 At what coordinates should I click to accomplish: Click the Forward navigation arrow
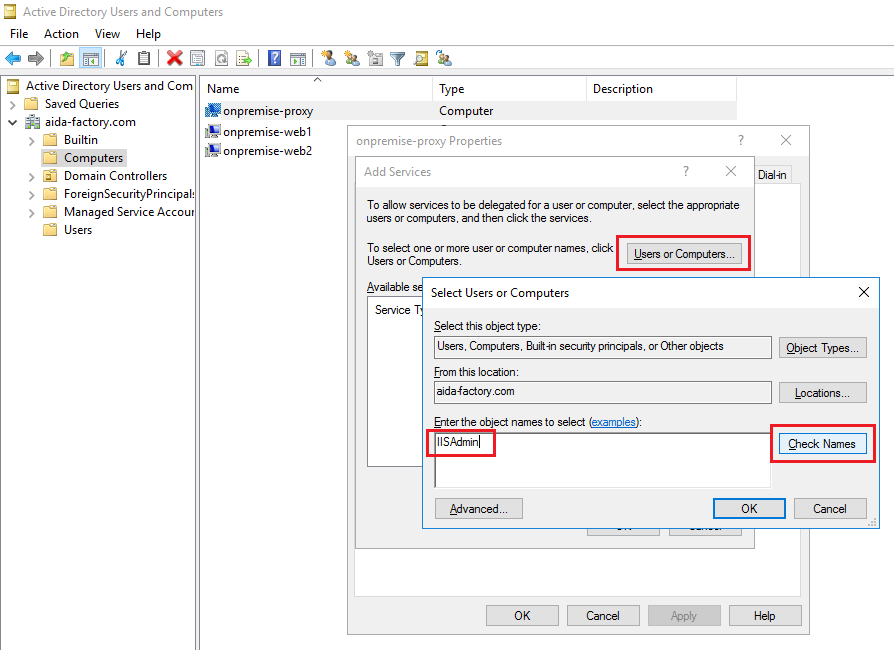37,57
